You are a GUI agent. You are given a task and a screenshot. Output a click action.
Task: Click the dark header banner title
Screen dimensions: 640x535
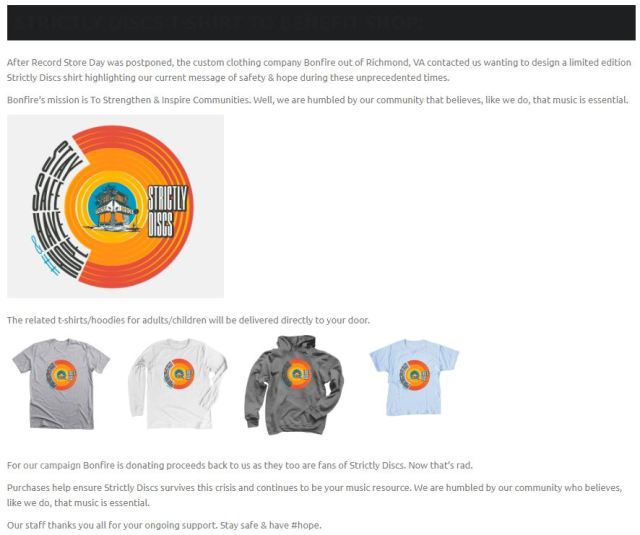pos(220,23)
